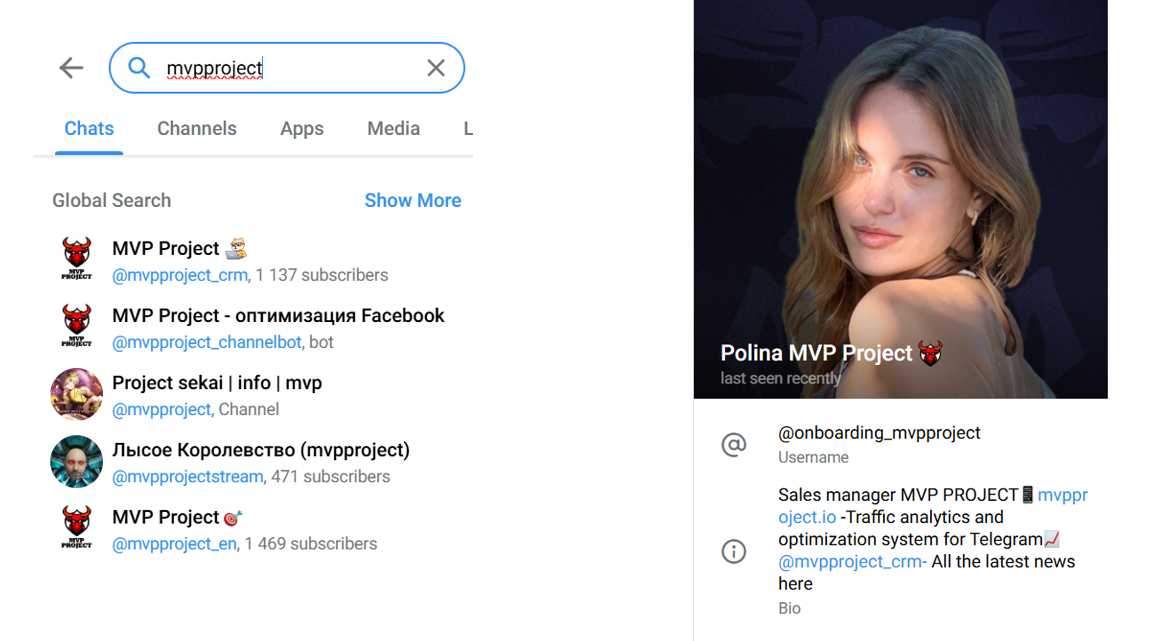Open the MVP Project @mvpproject_crm avatar

point(77,259)
